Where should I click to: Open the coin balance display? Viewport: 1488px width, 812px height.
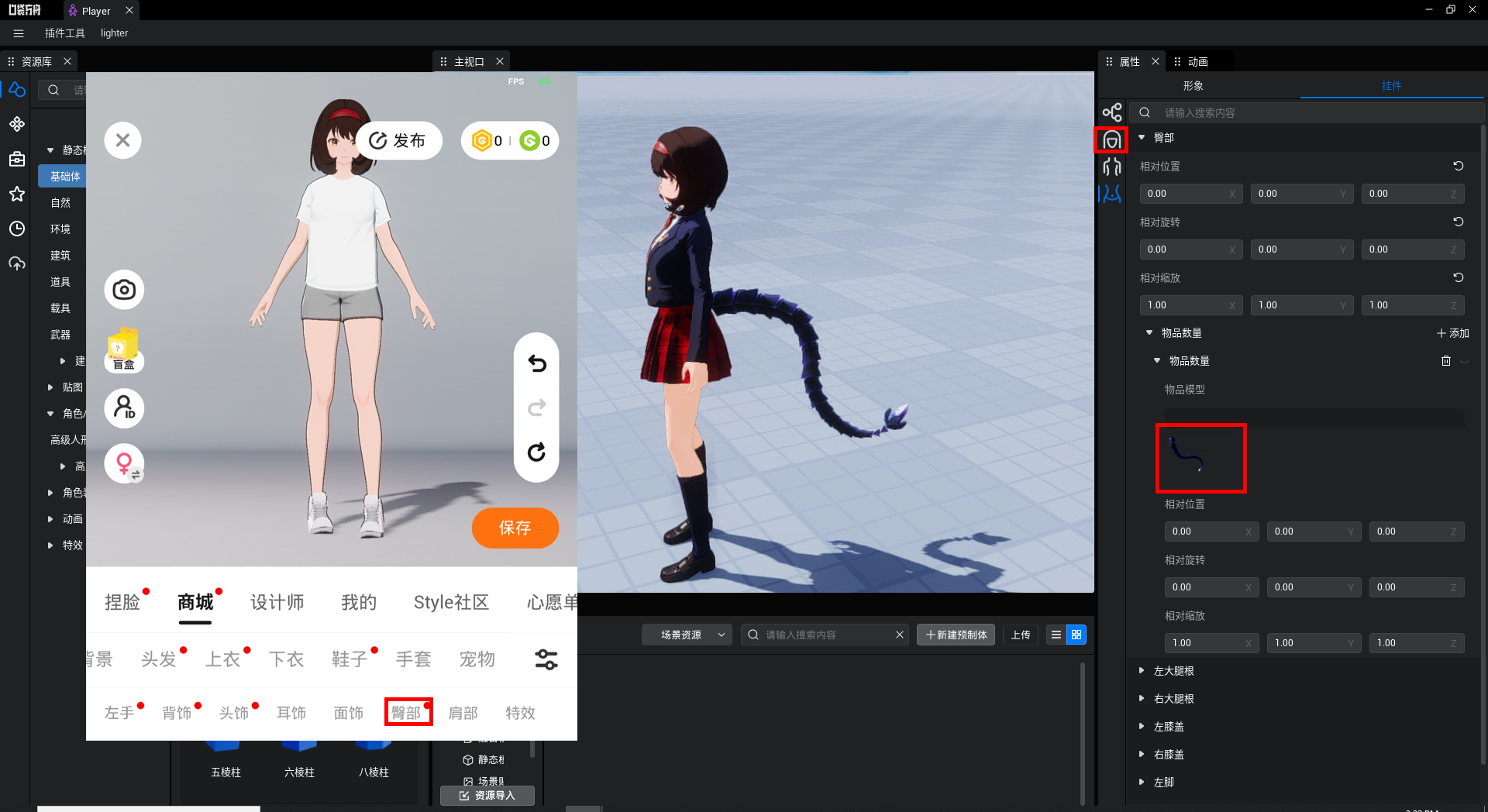pyautogui.click(x=509, y=140)
